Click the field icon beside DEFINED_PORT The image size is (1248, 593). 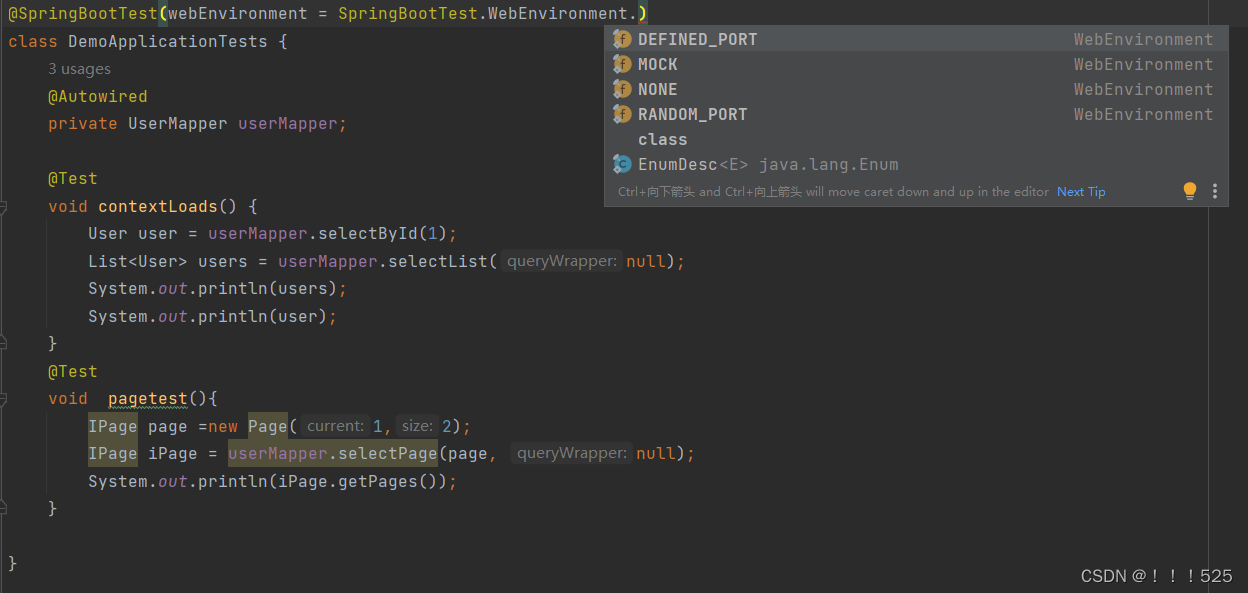[622, 39]
